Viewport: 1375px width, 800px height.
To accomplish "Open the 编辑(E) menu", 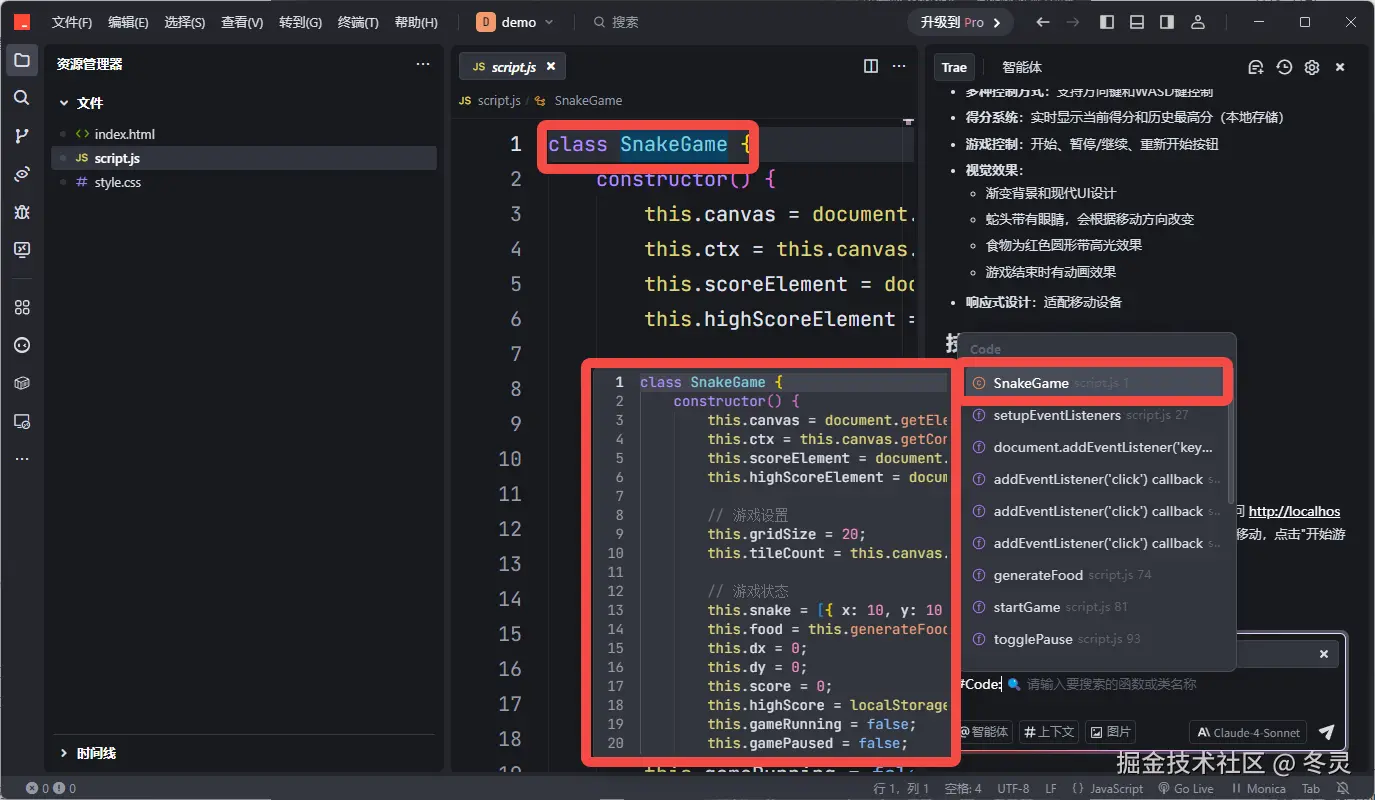I will coord(128,22).
